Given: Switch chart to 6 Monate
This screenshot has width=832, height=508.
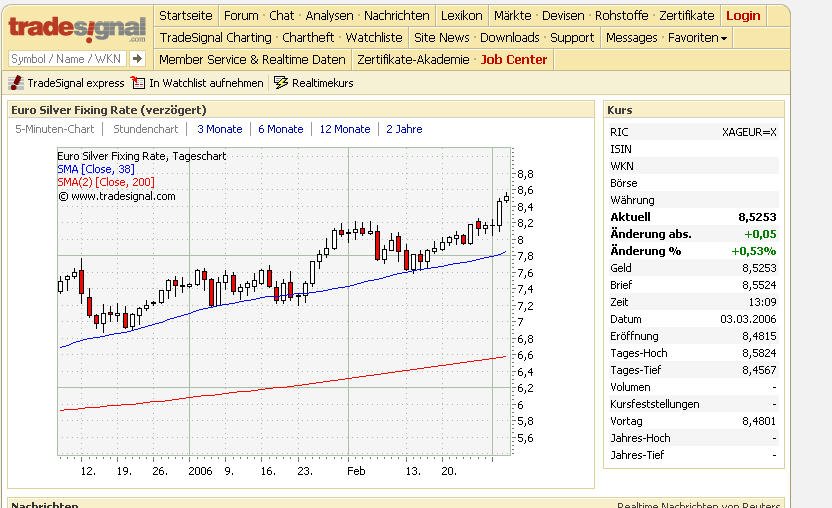Looking at the screenshot, I should coord(280,129).
